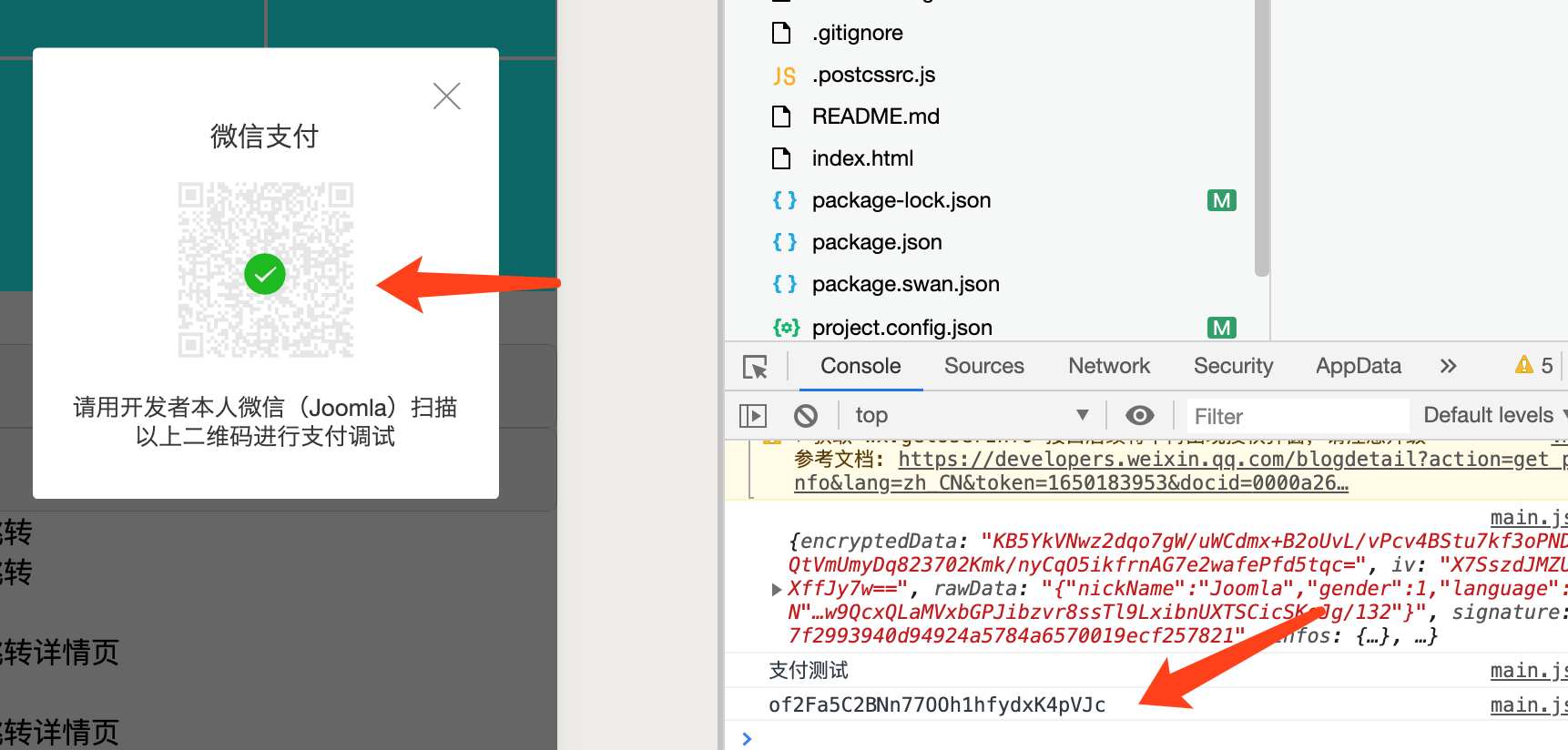The image size is (1568, 750).
Task: Clear the console output
Action: (806, 416)
